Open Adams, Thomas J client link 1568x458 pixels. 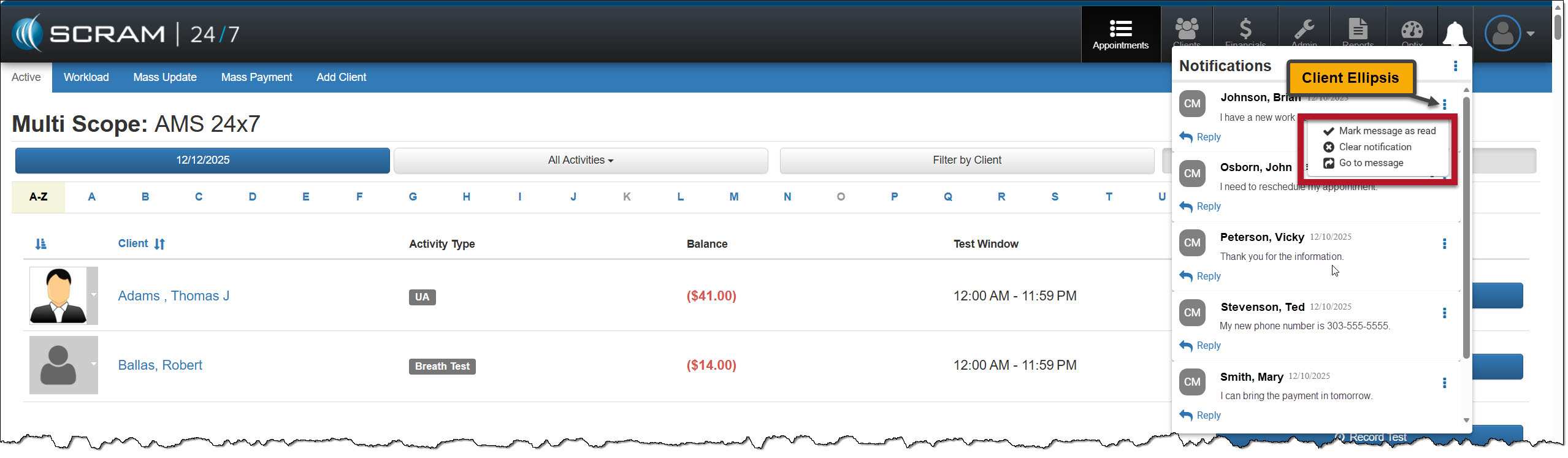coord(174,296)
